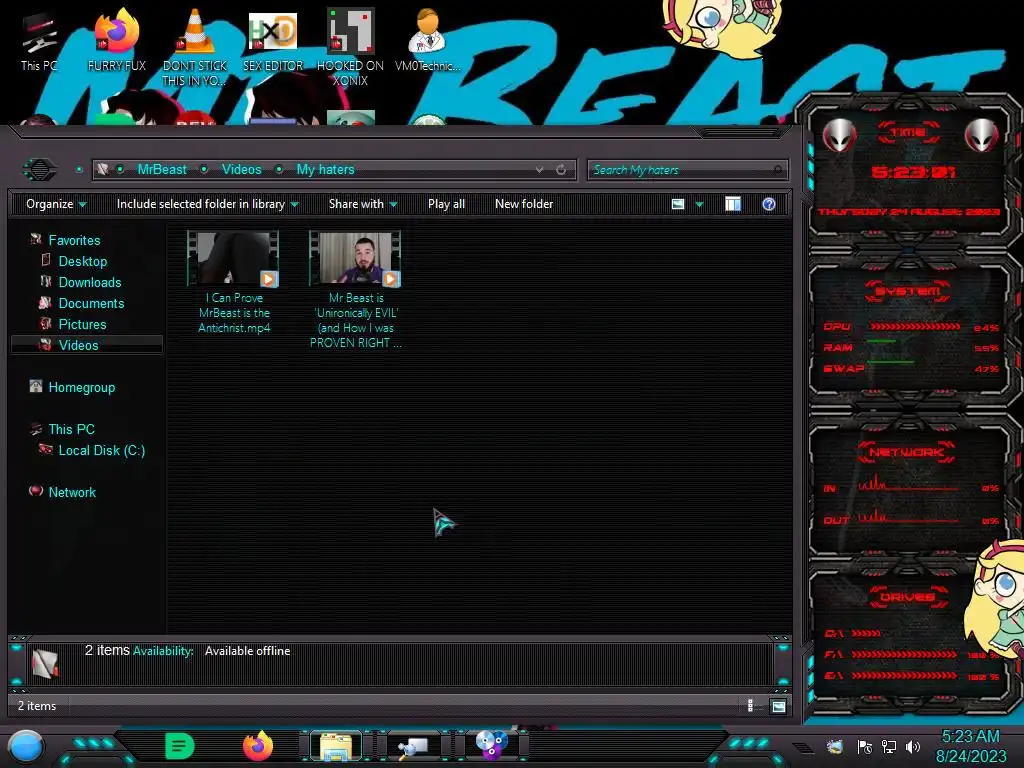Click the F:\ drive usage bar
The image size is (1024, 768).
(x=904, y=654)
